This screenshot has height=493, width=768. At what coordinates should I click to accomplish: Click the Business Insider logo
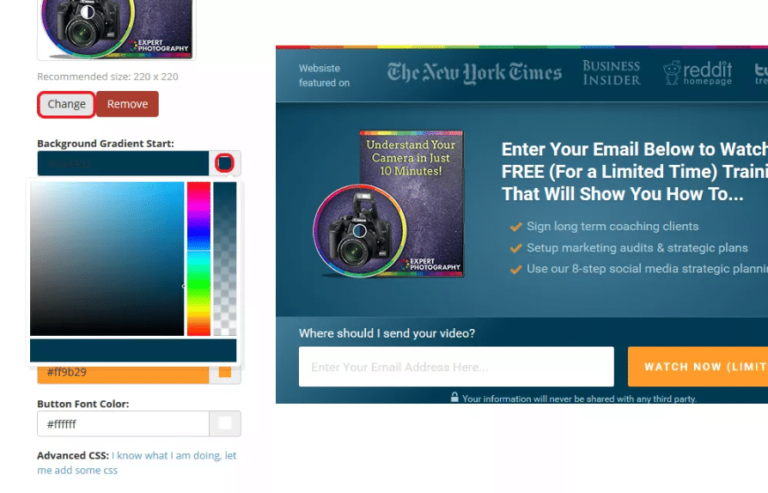[611, 73]
